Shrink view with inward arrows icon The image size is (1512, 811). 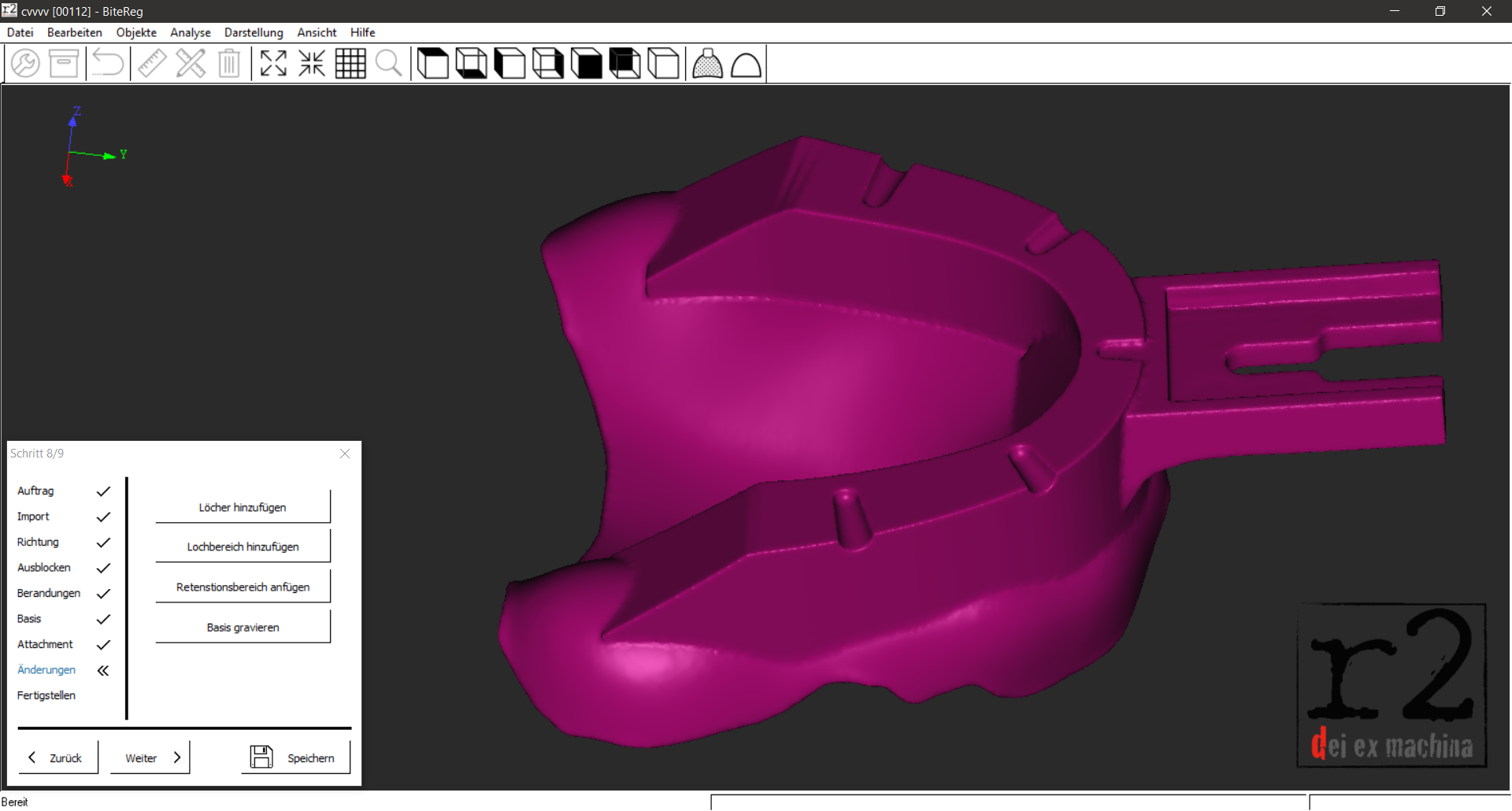pos(312,63)
